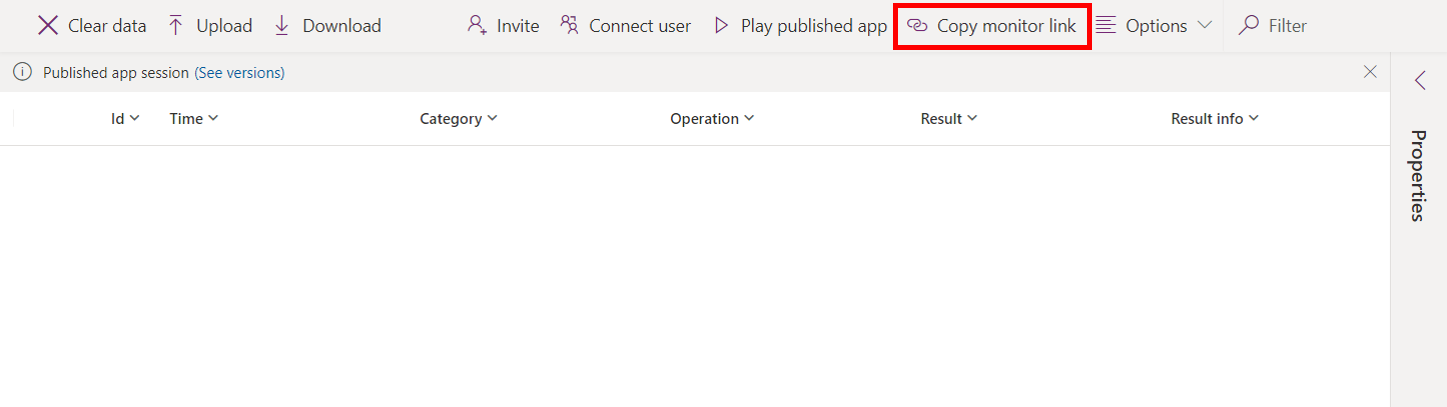Click the Upload arrow icon
Viewport: 1447px width, 407px height.
pos(176,26)
